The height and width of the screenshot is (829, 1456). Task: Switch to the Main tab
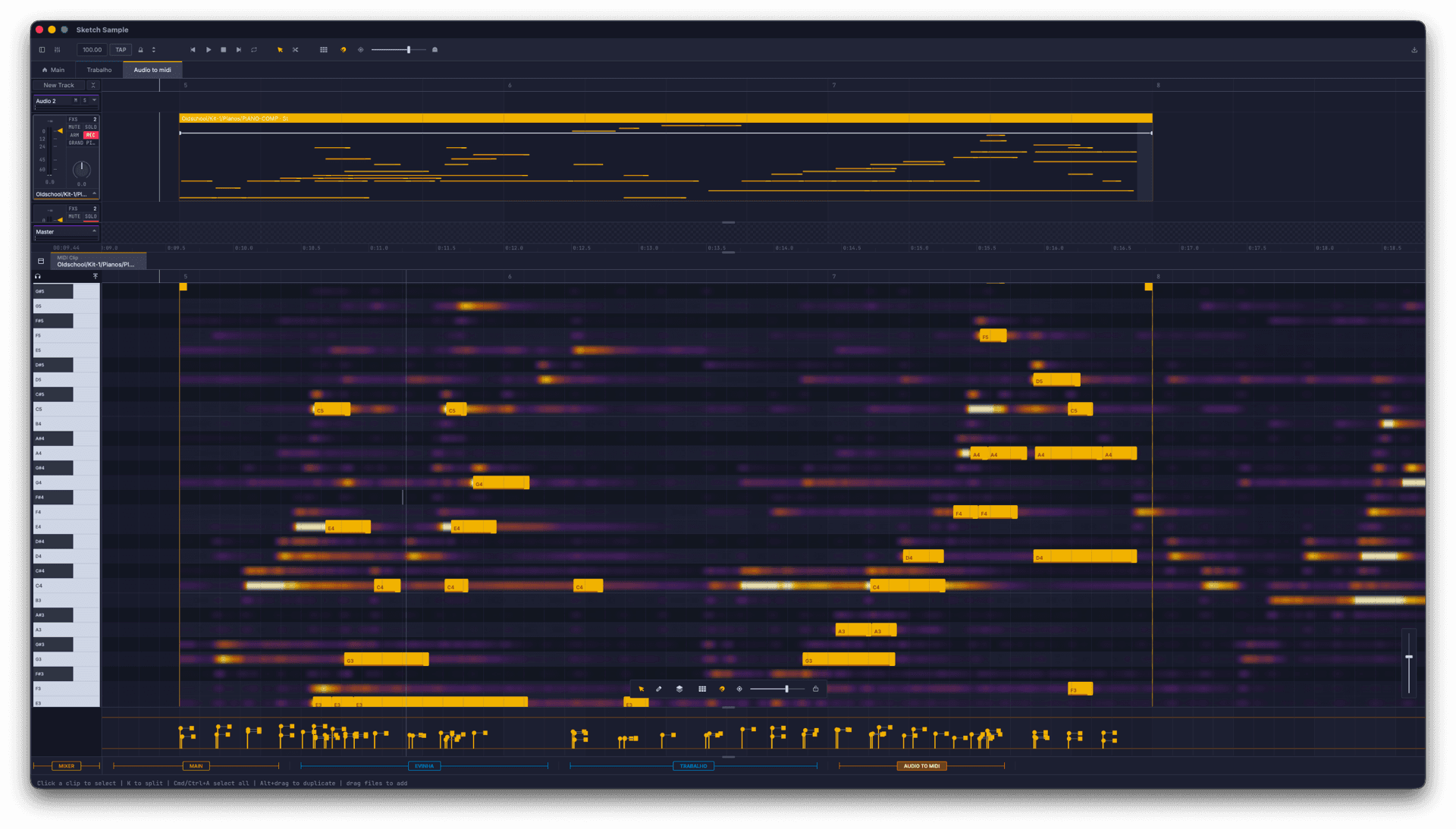pyautogui.click(x=53, y=70)
